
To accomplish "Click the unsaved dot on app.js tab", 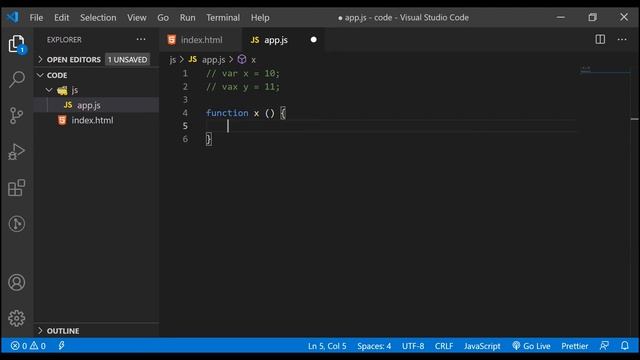I will [x=313, y=40].
